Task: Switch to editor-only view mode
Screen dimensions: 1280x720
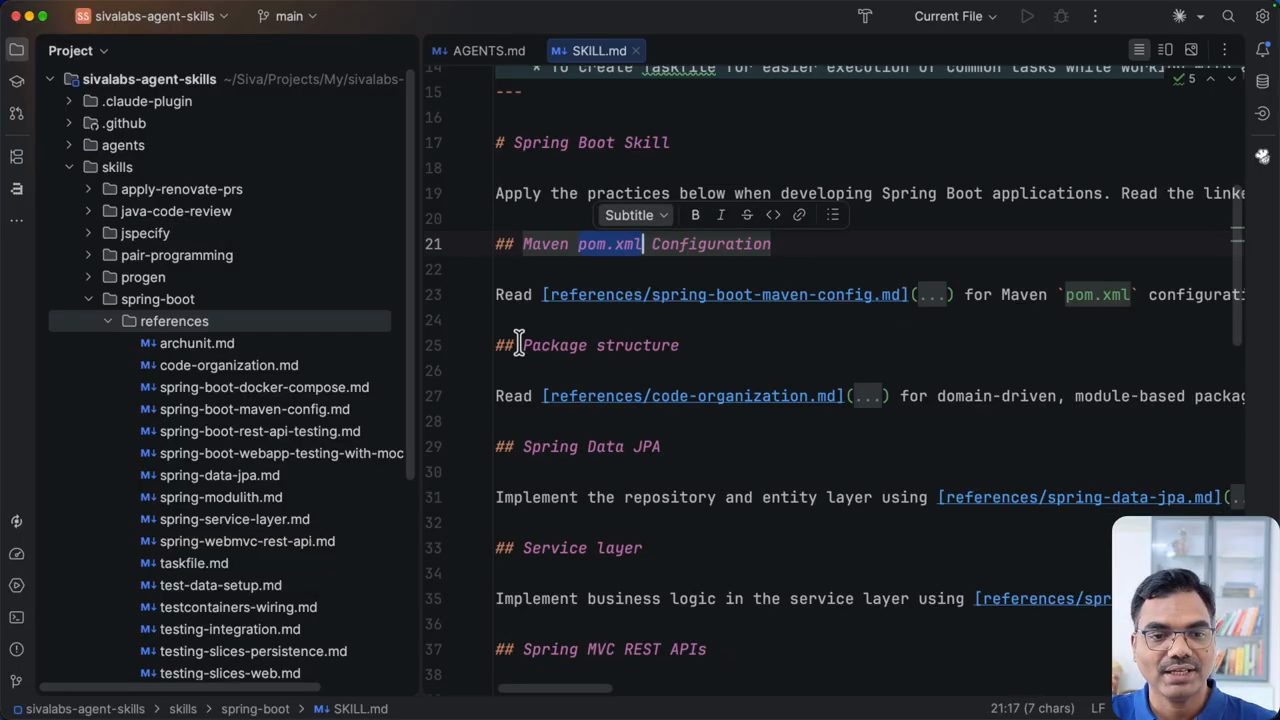Action: tap(1139, 50)
